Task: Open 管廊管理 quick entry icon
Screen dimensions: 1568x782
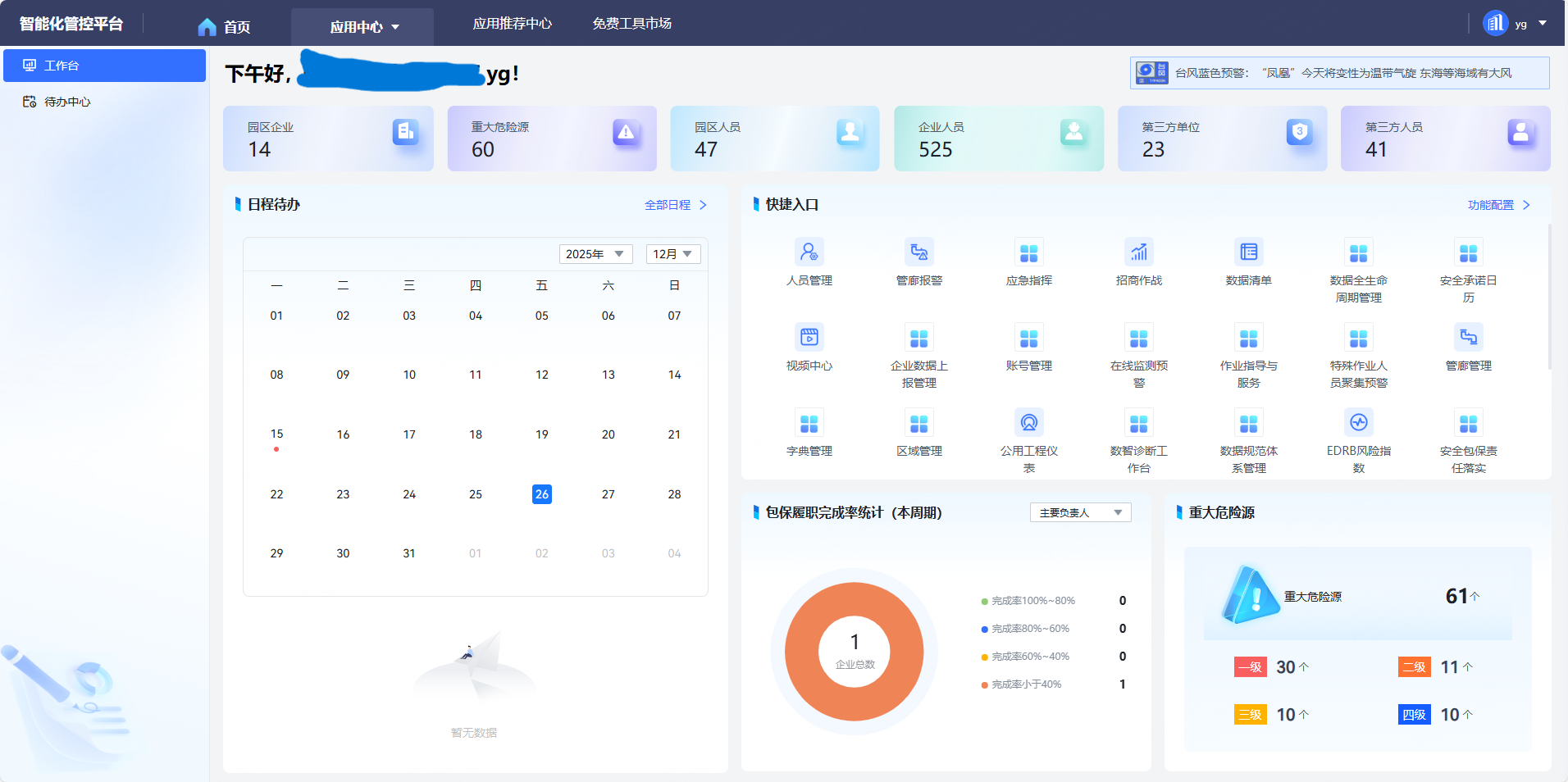Action: tap(1468, 337)
